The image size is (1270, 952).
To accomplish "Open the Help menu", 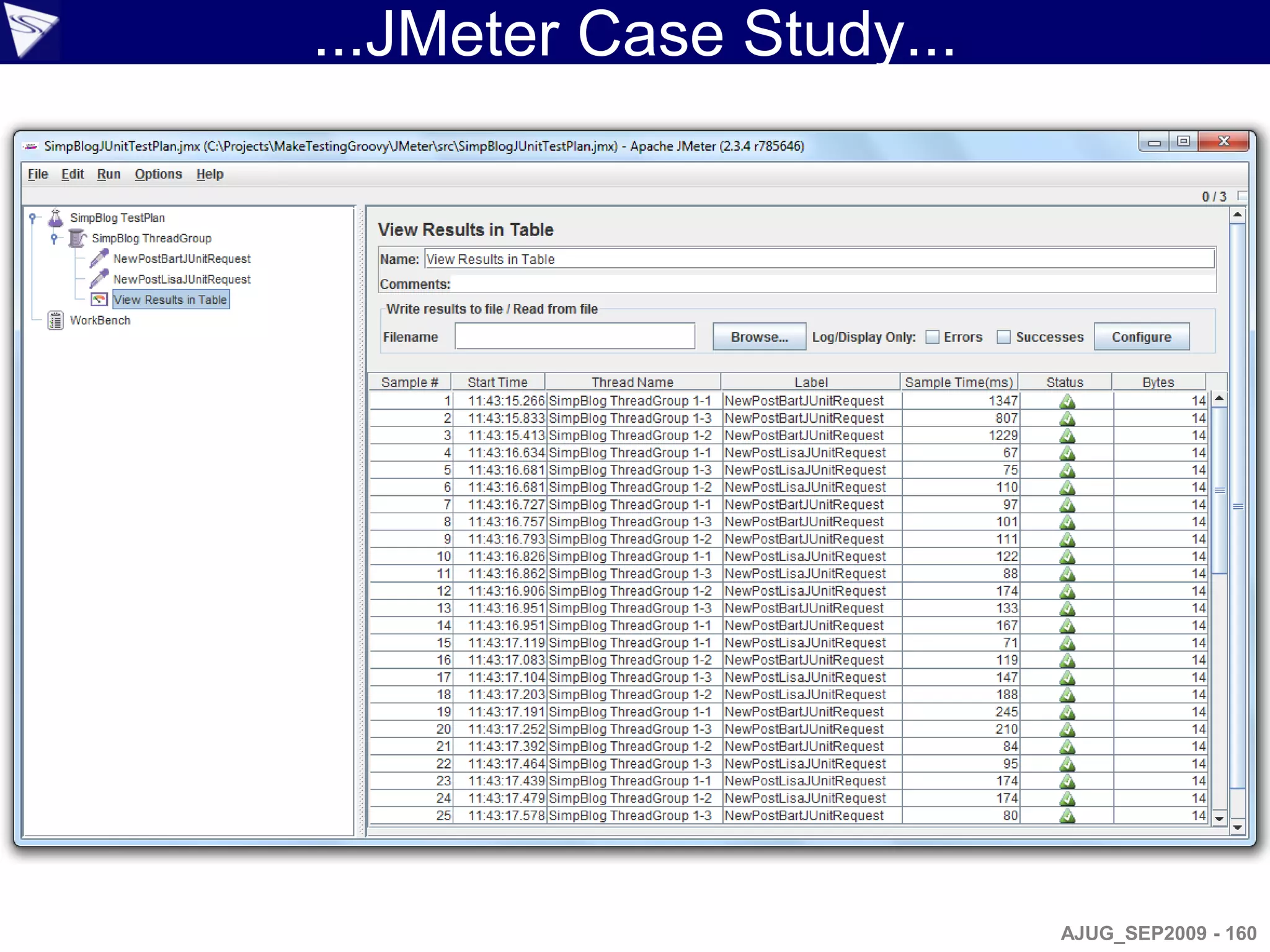I will click(x=210, y=174).
